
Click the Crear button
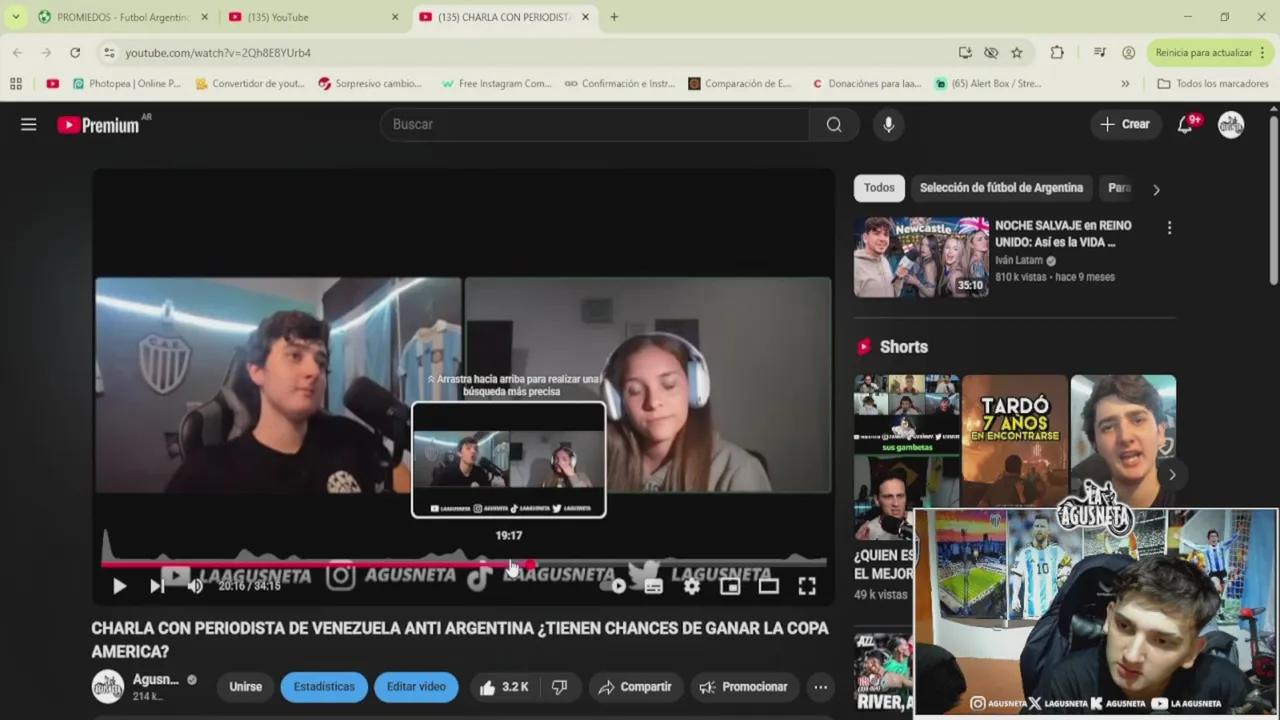1125,124
